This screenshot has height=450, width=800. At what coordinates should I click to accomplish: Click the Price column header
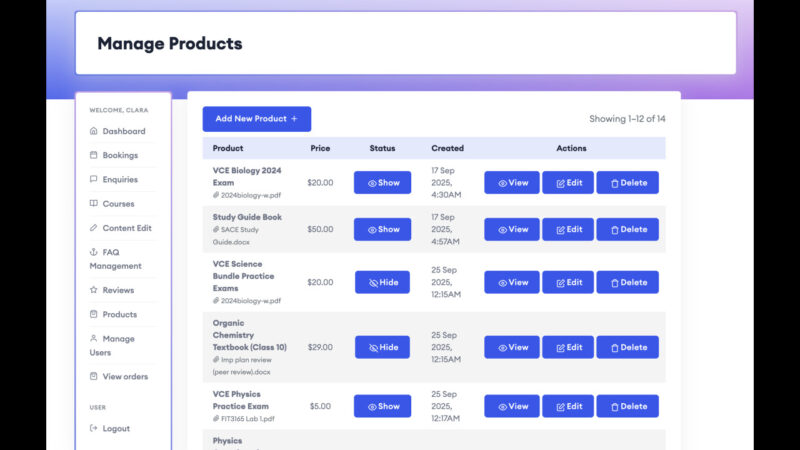320,148
